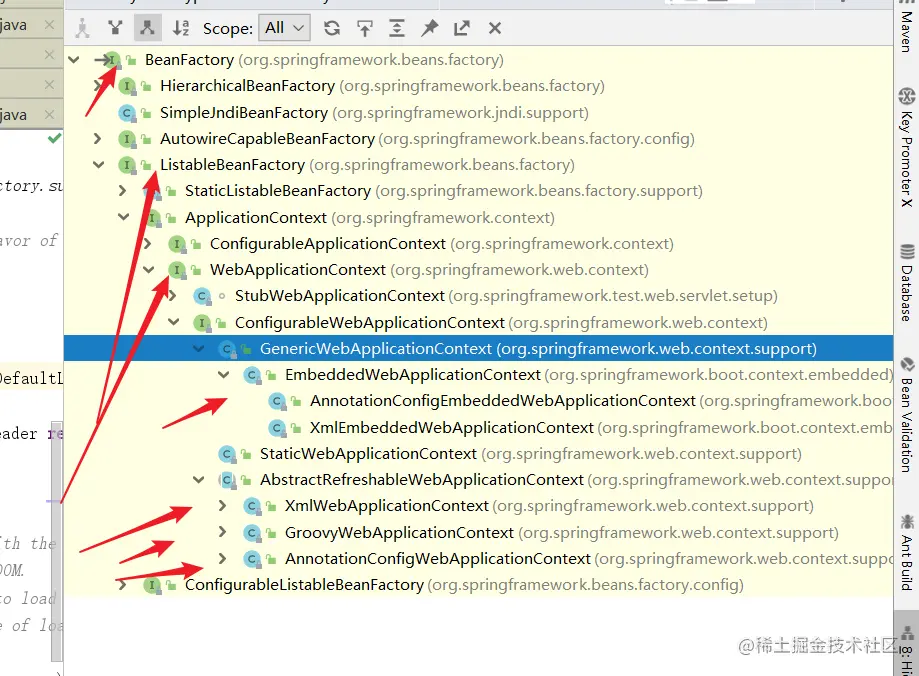
Task: Click the supertypes hierarchy toolbar icon
Action: (115, 28)
